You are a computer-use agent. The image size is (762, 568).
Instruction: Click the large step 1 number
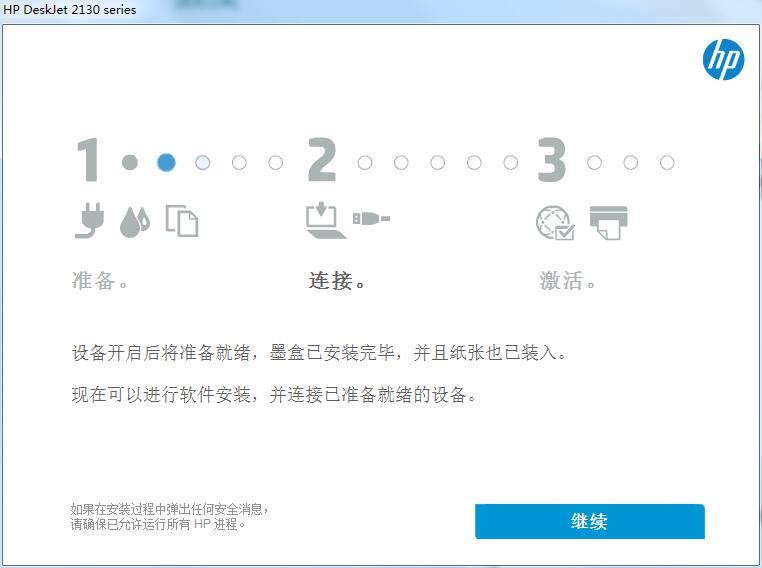[88, 160]
